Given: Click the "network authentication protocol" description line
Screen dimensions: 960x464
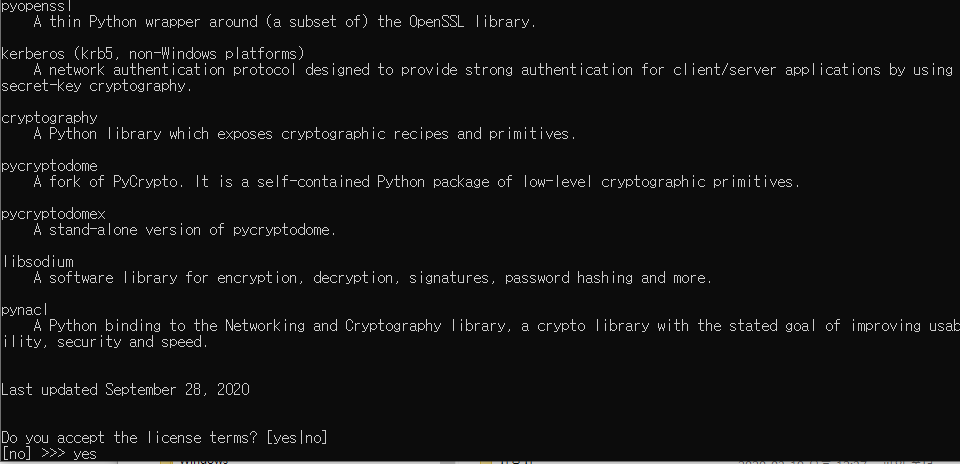Looking at the screenshot, I should (x=492, y=70).
